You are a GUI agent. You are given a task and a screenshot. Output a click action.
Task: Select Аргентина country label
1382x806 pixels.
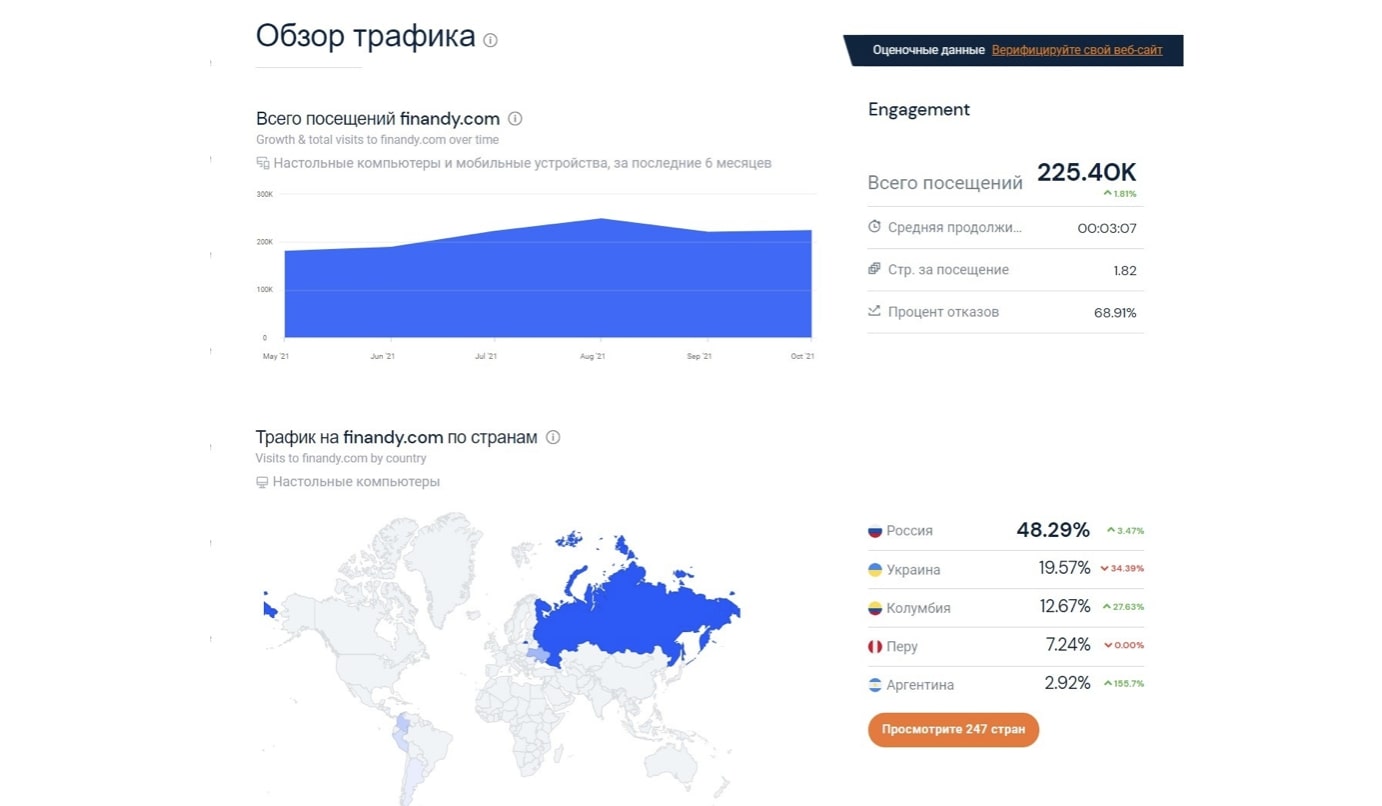(x=920, y=685)
